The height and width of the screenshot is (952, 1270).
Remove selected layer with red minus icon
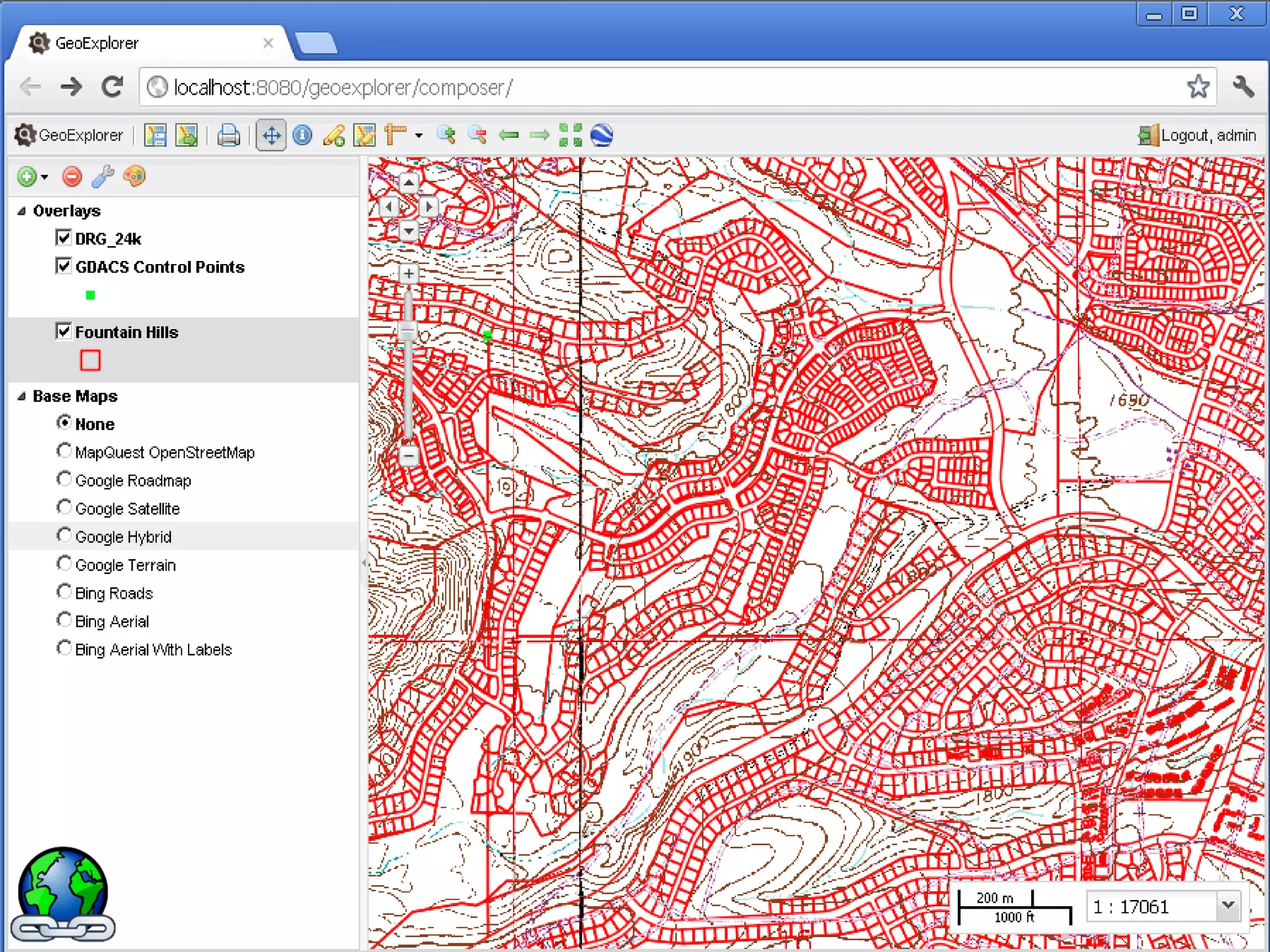72,177
